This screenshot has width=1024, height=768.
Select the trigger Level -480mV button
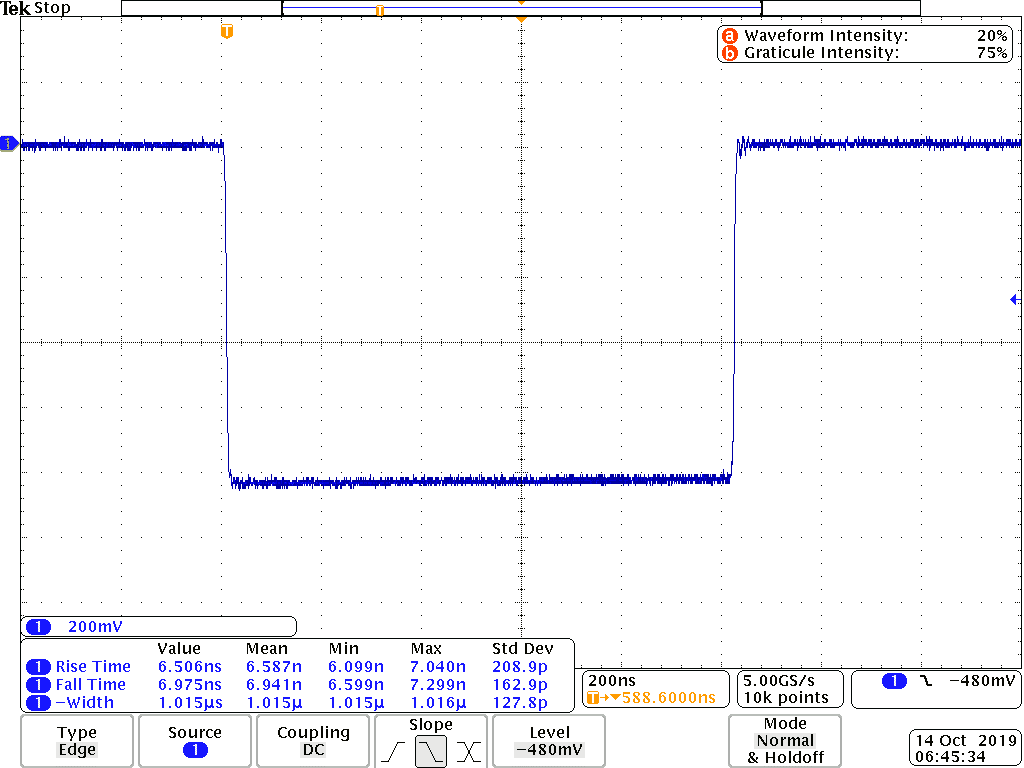click(x=549, y=741)
